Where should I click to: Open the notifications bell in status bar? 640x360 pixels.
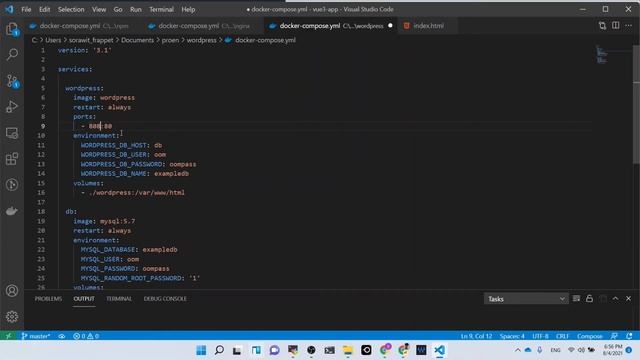[629, 336]
